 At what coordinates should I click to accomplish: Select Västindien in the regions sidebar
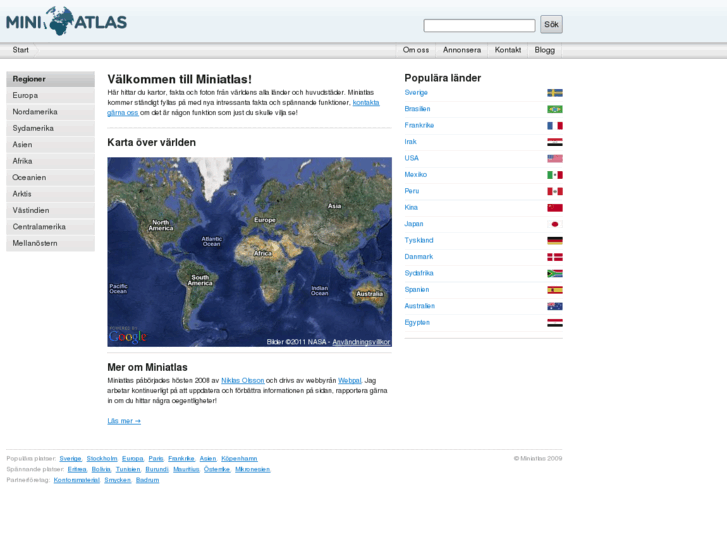click(x=51, y=211)
